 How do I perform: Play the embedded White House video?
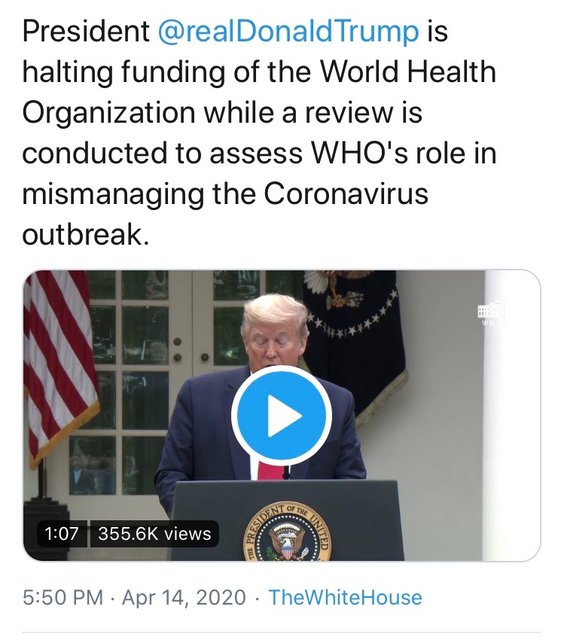click(x=282, y=416)
